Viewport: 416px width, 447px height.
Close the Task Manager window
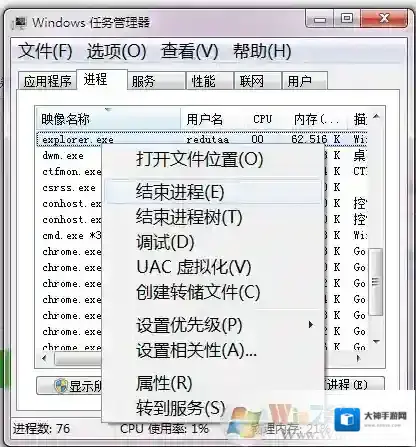point(384,19)
